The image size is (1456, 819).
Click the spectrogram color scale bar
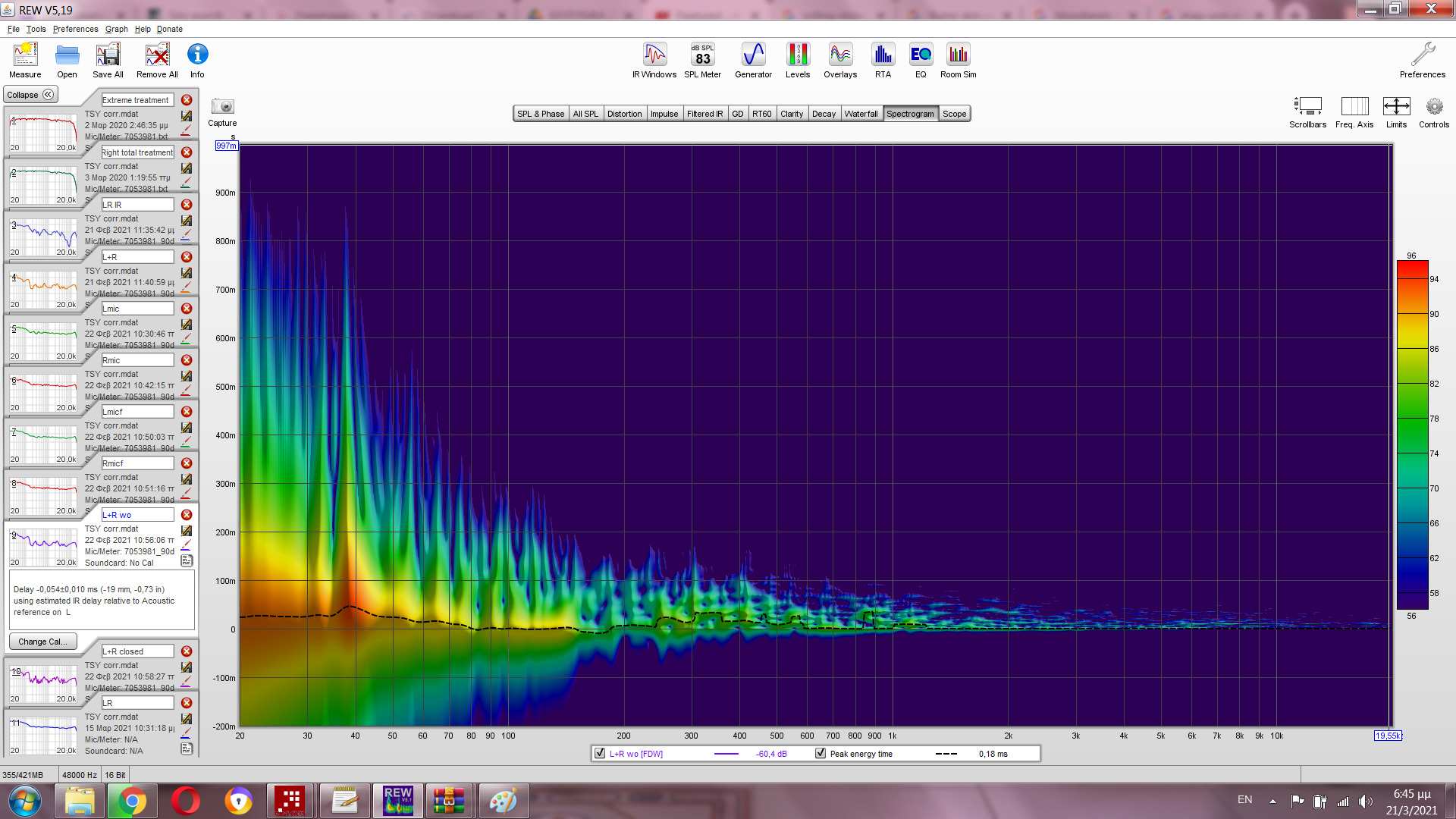point(1412,435)
